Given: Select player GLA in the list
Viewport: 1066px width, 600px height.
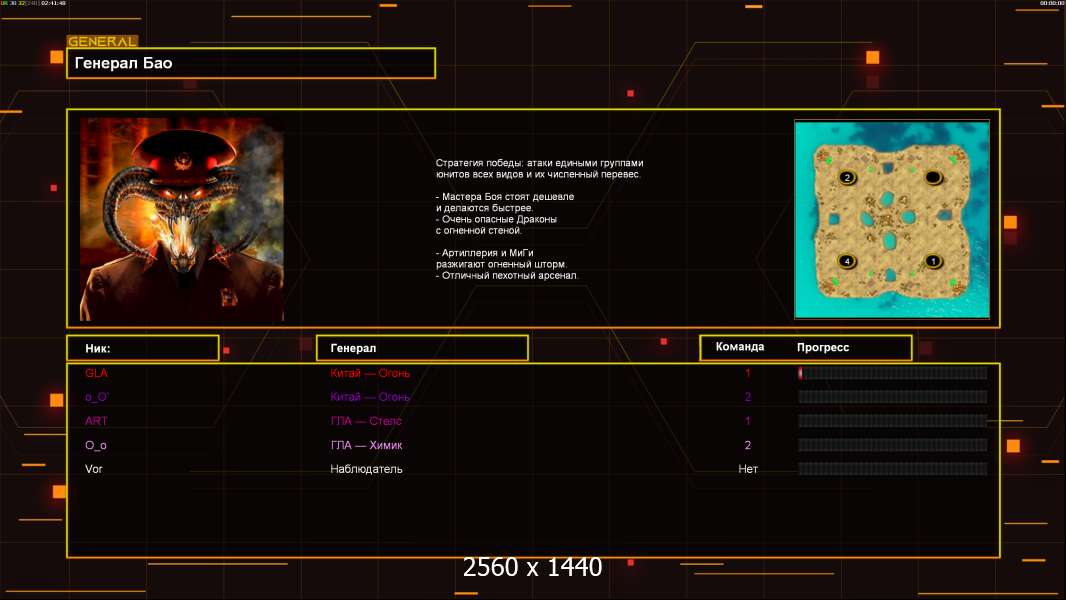Looking at the screenshot, I should click(96, 373).
